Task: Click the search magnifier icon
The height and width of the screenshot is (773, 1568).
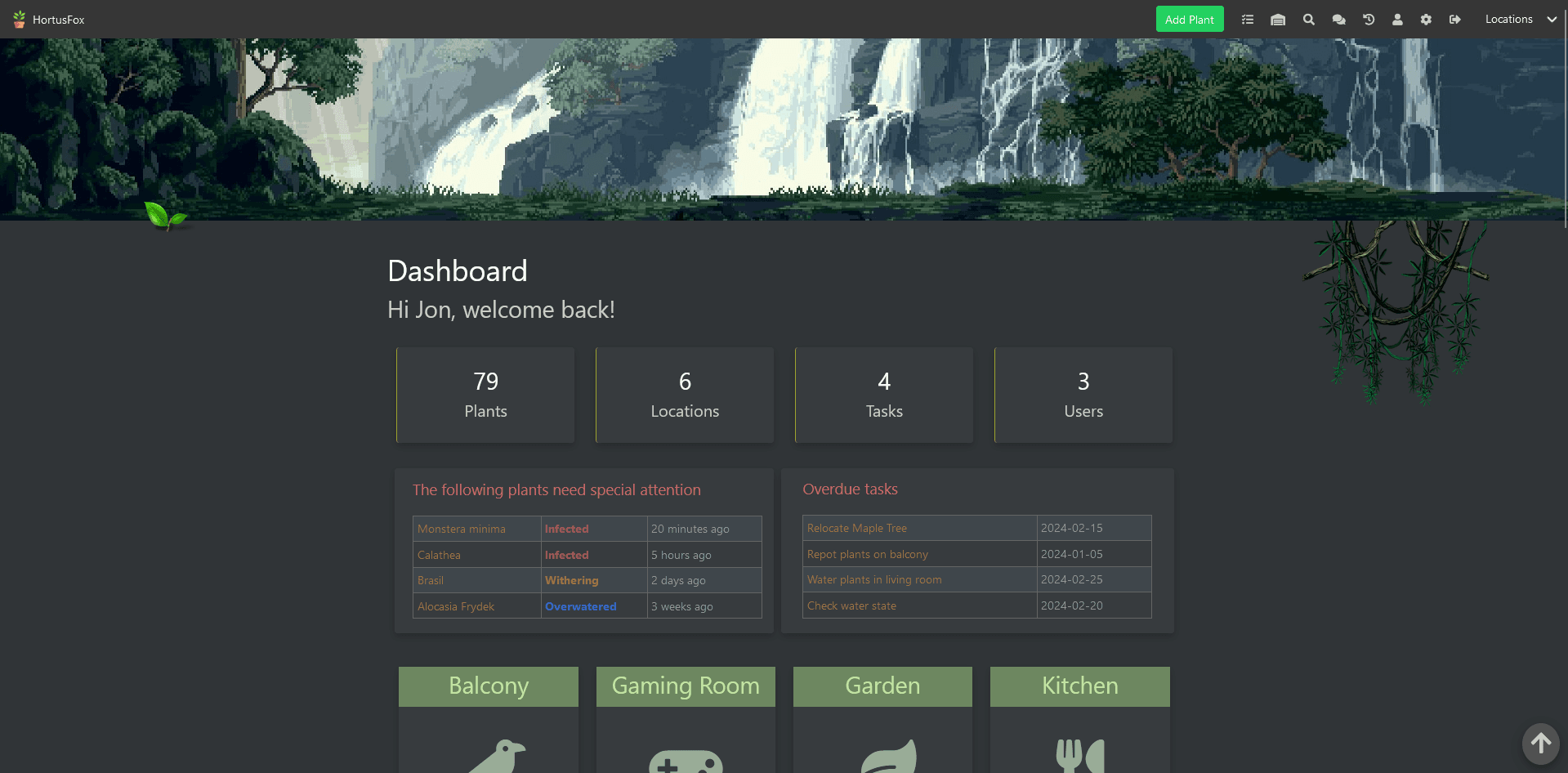Action: coord(1308,19)
